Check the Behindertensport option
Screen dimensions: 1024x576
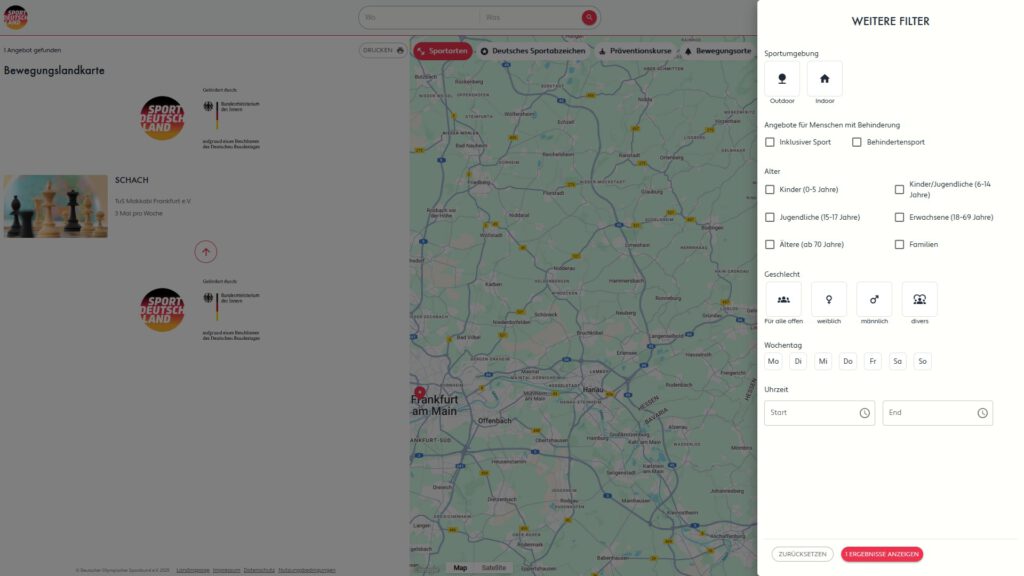pos(857,142)
